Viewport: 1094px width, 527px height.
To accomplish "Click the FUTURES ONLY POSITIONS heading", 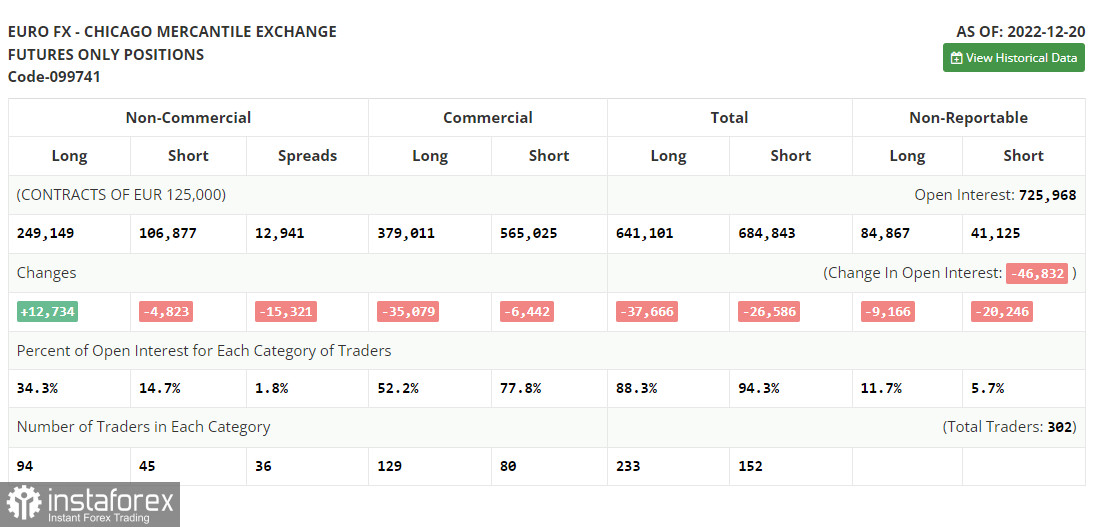I will point(106,54).
